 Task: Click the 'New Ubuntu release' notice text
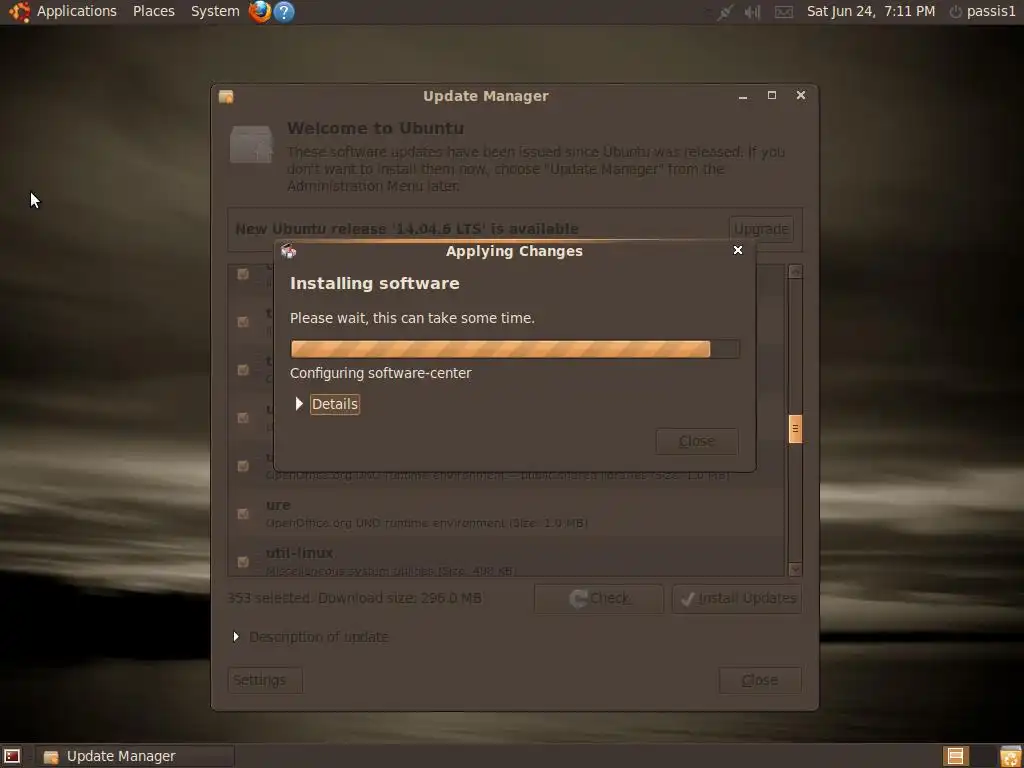coord(407,229)
